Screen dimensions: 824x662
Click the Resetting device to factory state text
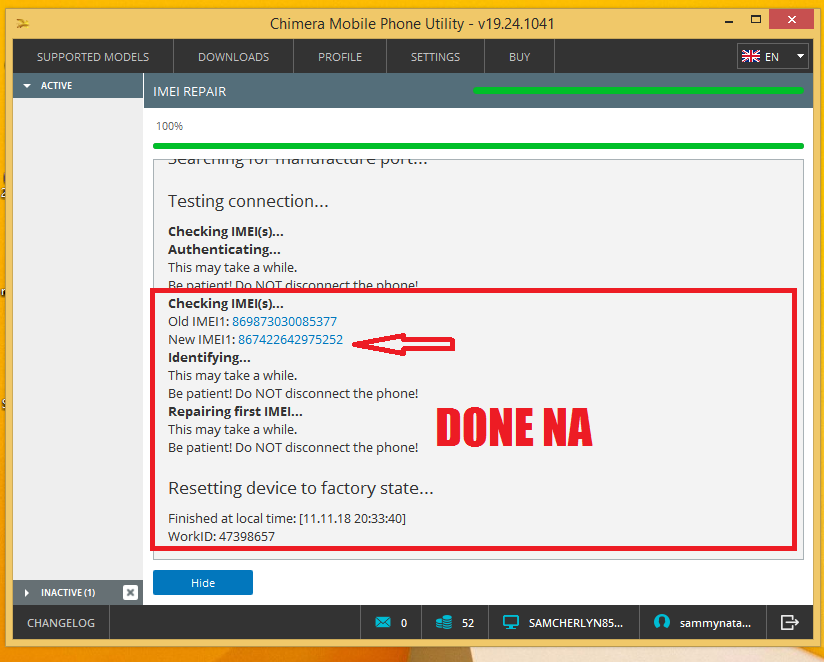click(x=301, y=488)
